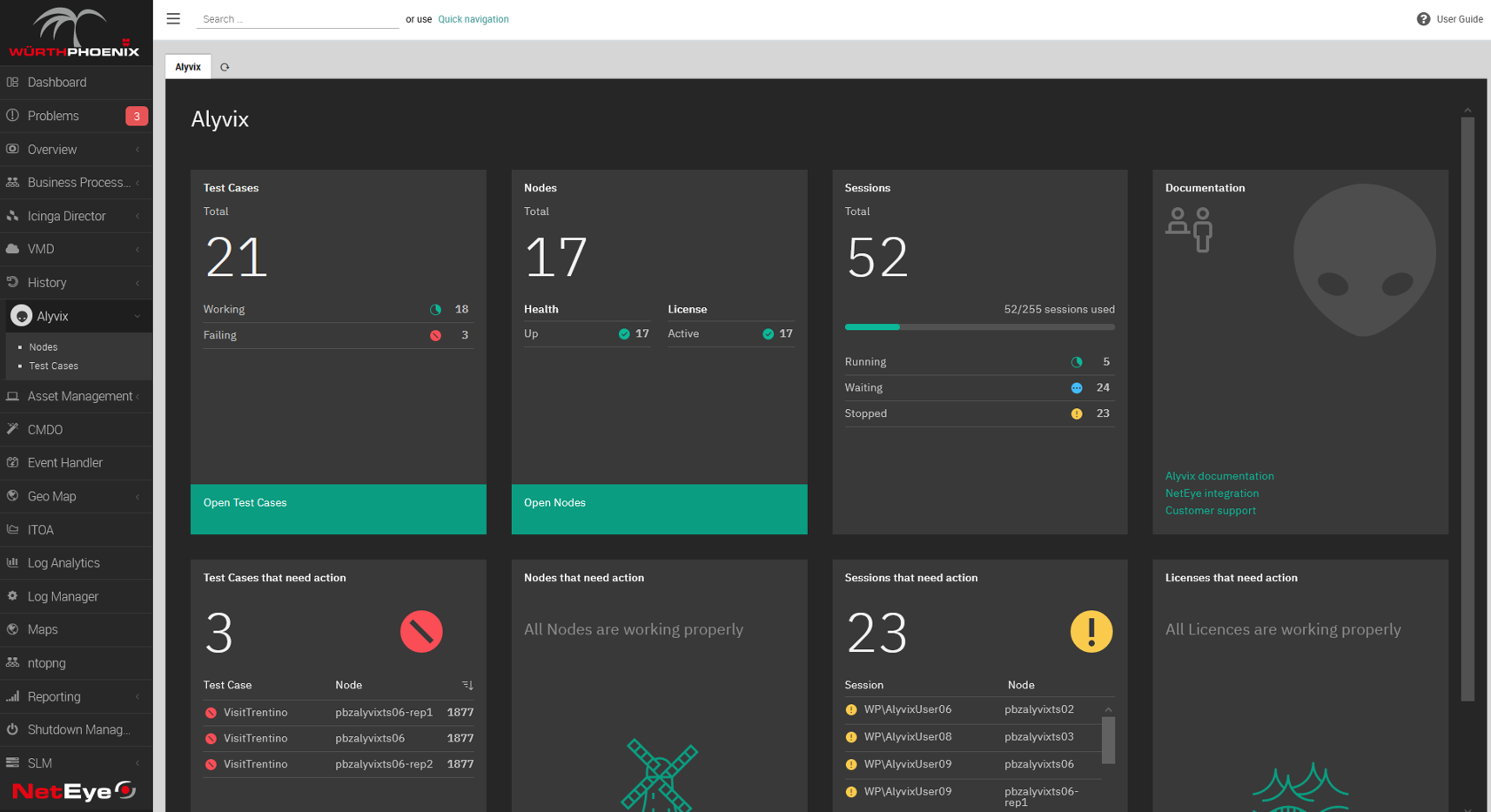Click the Business Process sidebar icon

[x=12, y=182]
